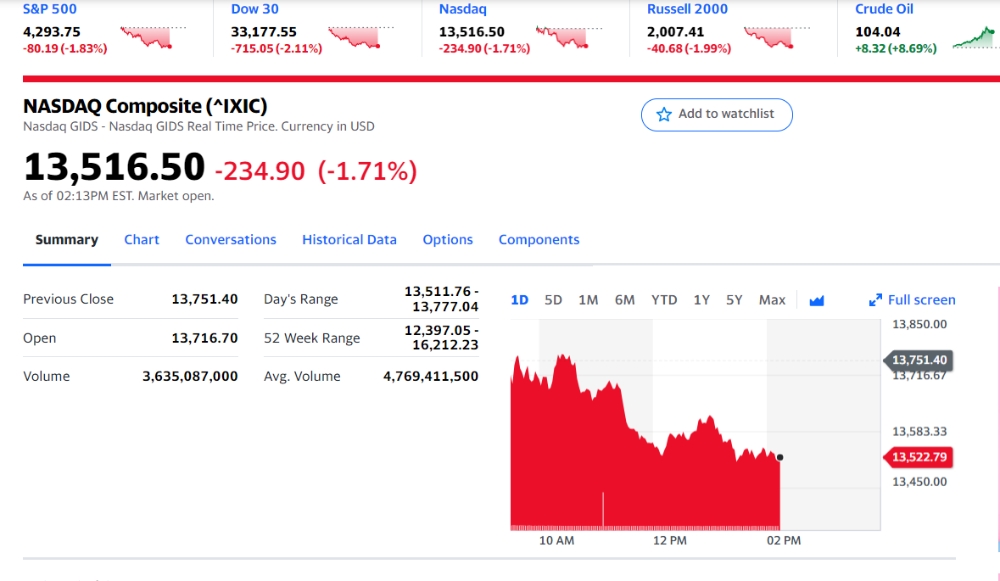This screenshot has width=1000, height=581.
Task: Open the Historical Data tab
Action: click(349, 240)
